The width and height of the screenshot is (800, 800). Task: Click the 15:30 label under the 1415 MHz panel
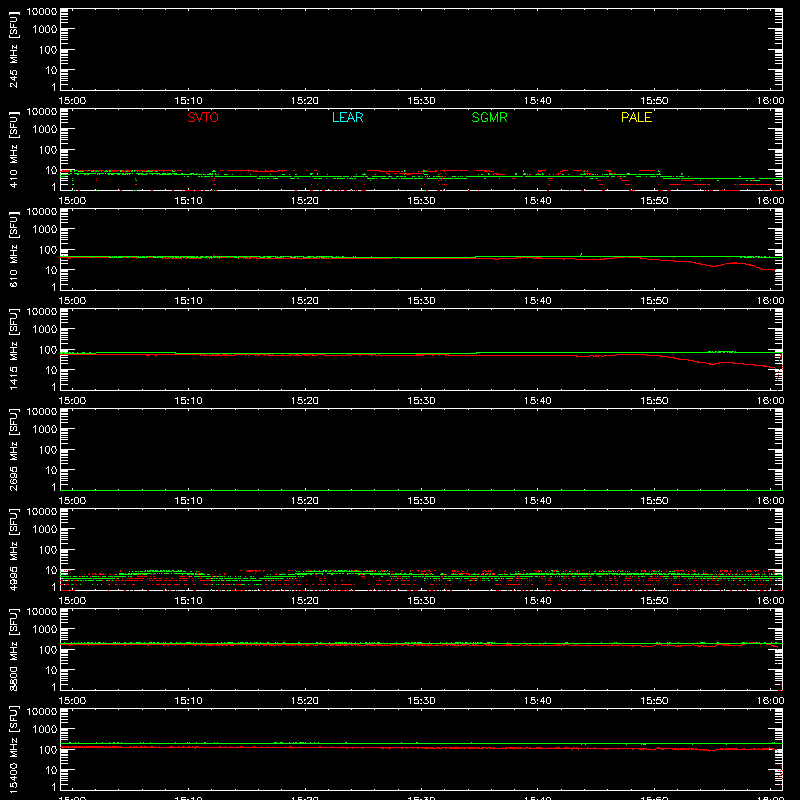click(x=421, y=401)
